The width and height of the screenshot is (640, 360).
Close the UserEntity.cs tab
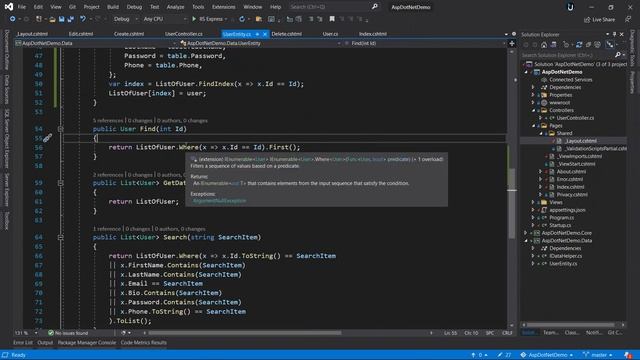pyautogui.click(x=264, y=34)
